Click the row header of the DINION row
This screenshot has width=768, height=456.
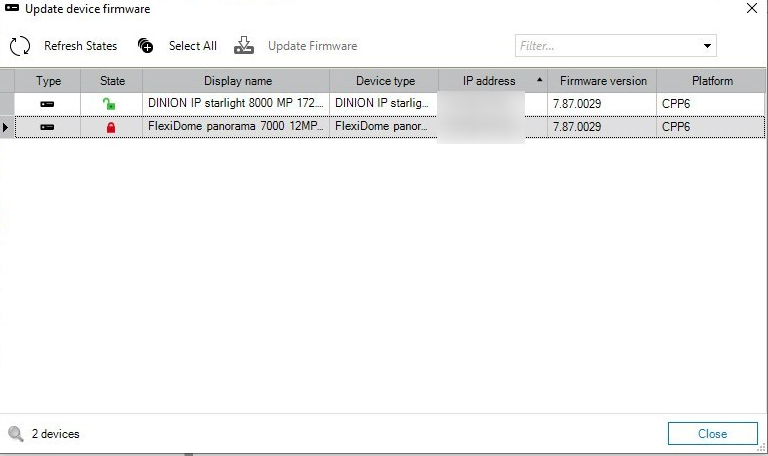click(x=7, y=104)
